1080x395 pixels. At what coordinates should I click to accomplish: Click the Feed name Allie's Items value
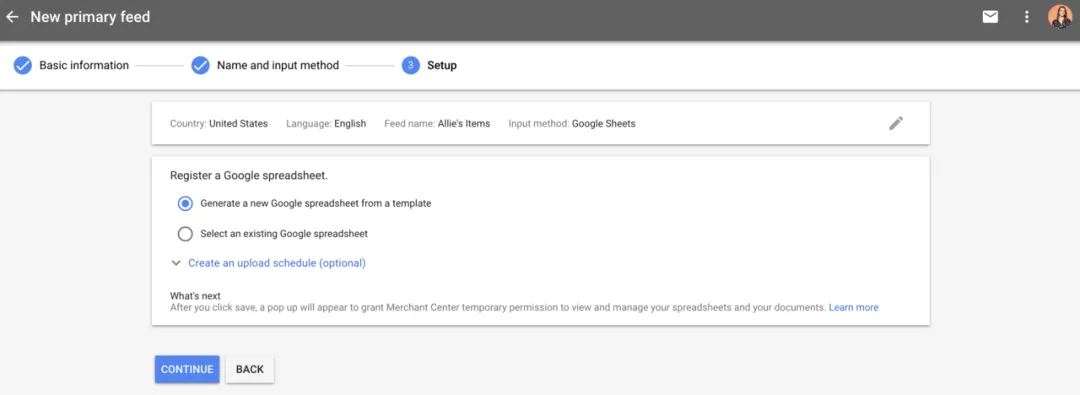(x=464, y=124)
